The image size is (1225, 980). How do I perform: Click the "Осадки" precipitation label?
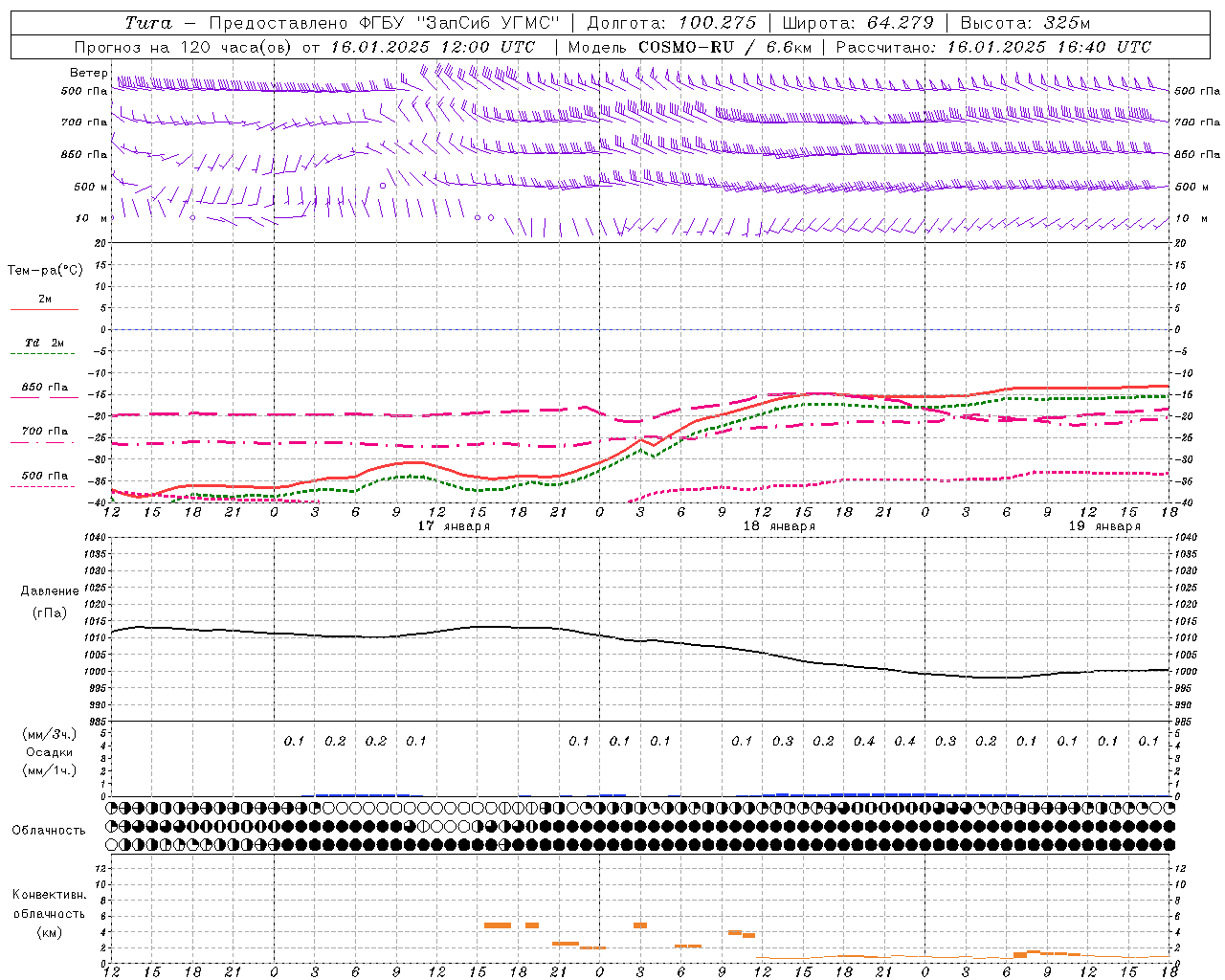pos(50,752)
